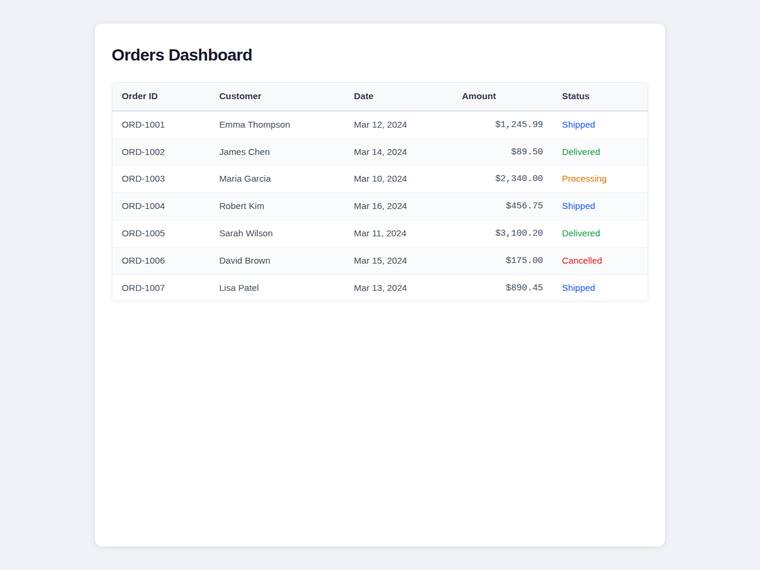This screenshot has width=760, height=570.
Task: Select customer Emma Thompson
Action: (x=254, y=125)
